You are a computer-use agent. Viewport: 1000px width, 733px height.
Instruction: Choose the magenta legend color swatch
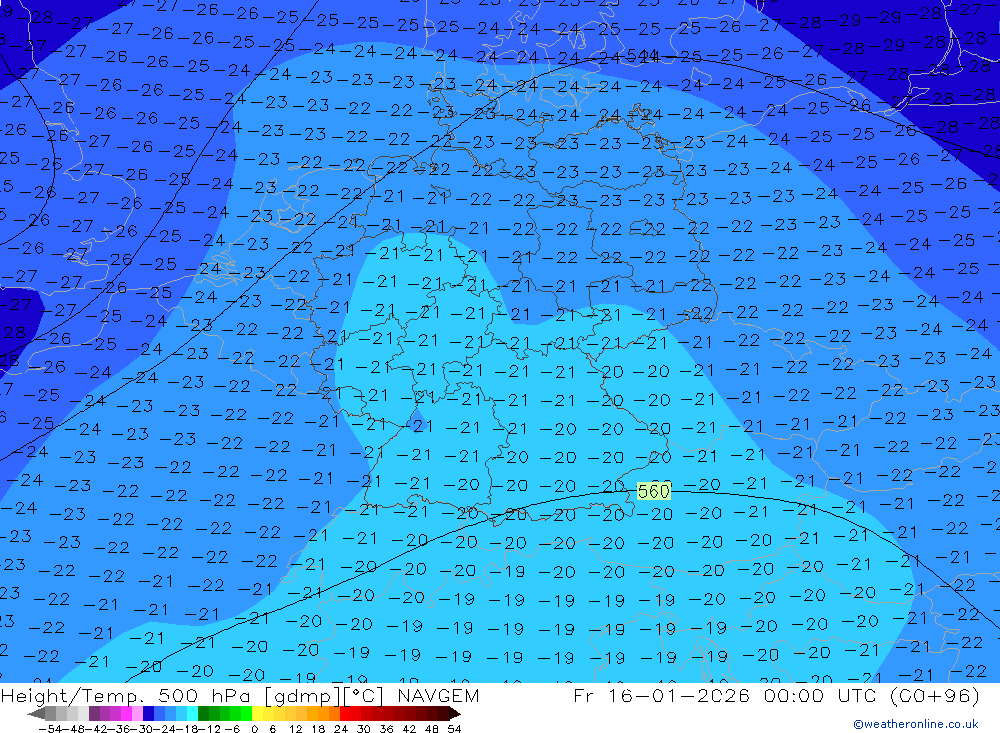point(126,714)
